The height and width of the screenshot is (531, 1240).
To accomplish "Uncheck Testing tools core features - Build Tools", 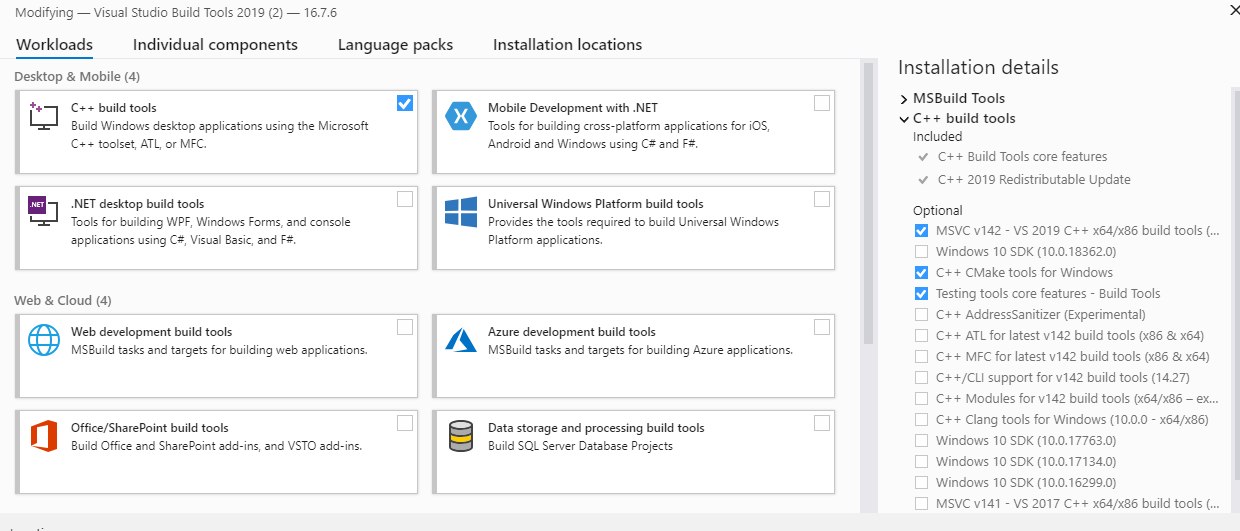I will tap(921, 294).
